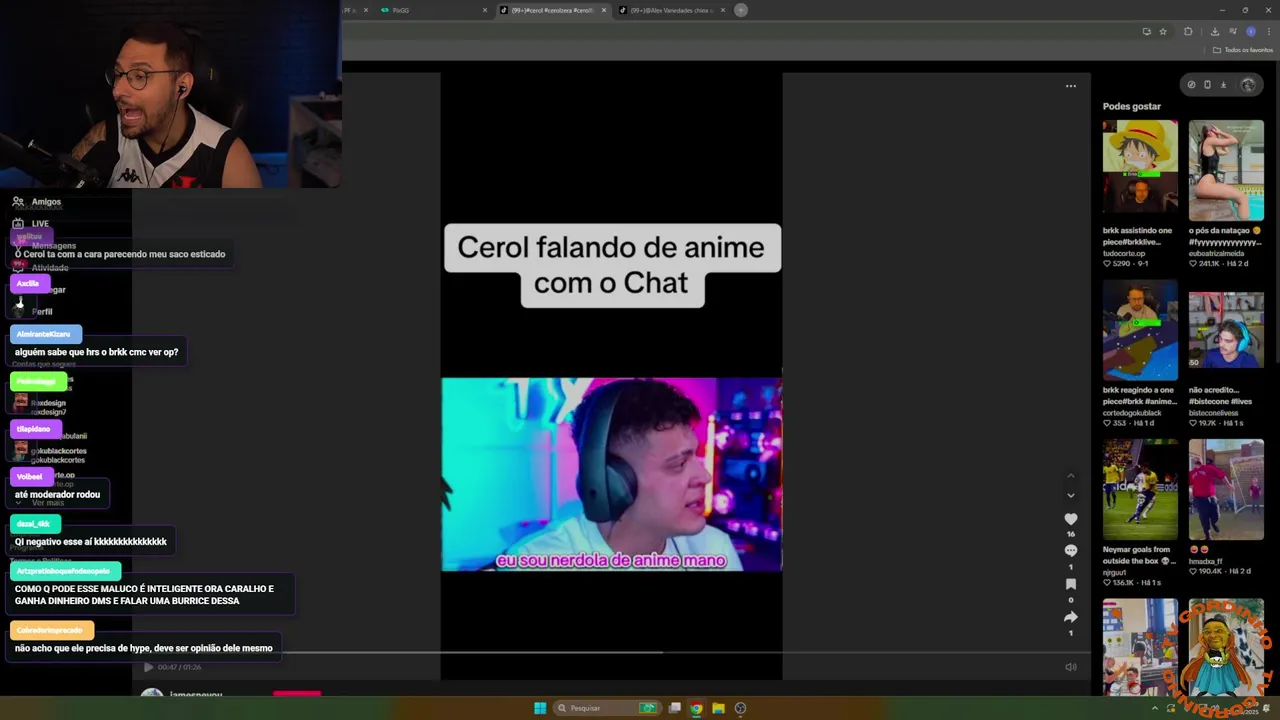The image size is (1280, 720).
Task: Play the video using the play button
Action: click(148, 667)
